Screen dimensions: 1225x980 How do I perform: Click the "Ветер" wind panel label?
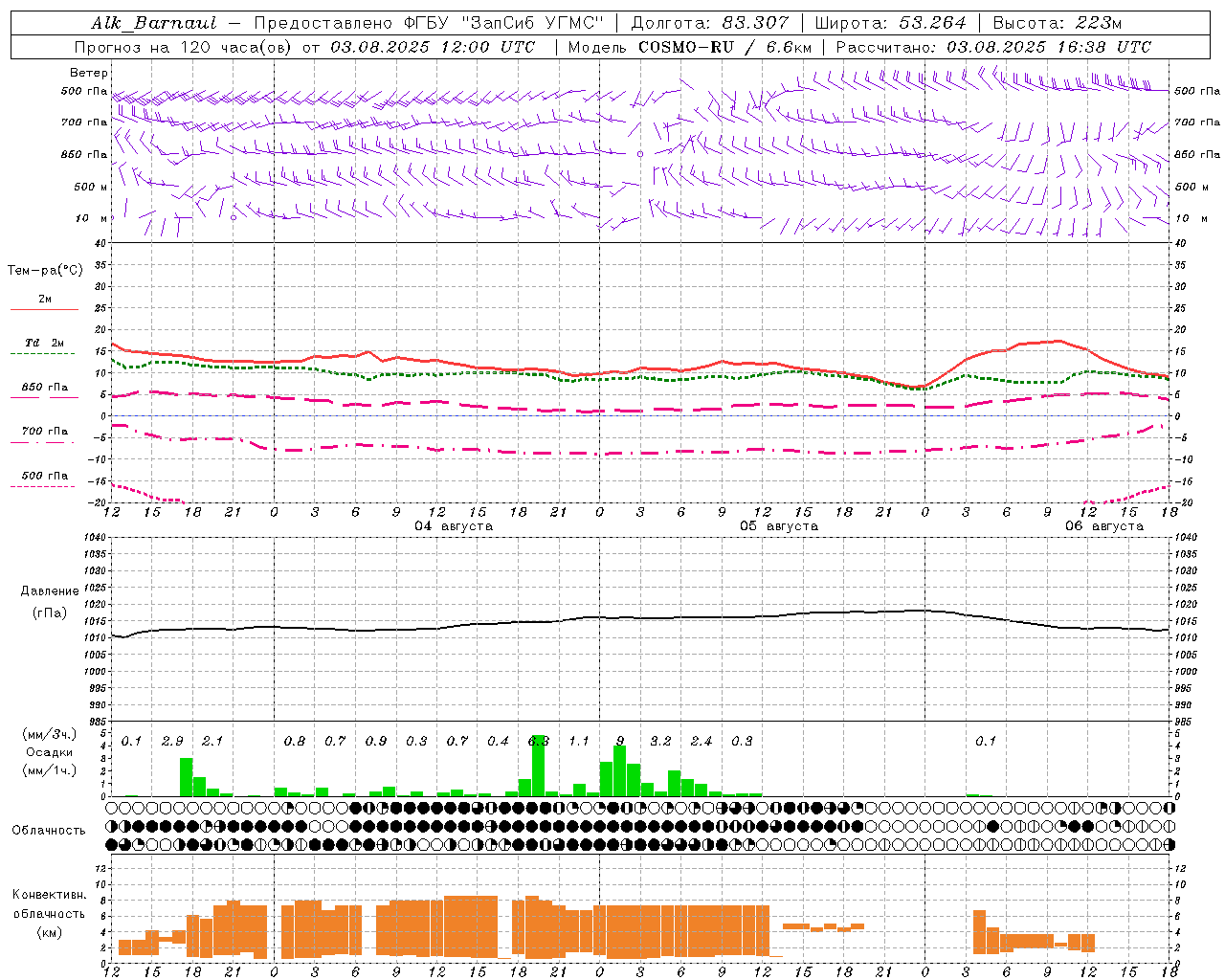(89, 73)
